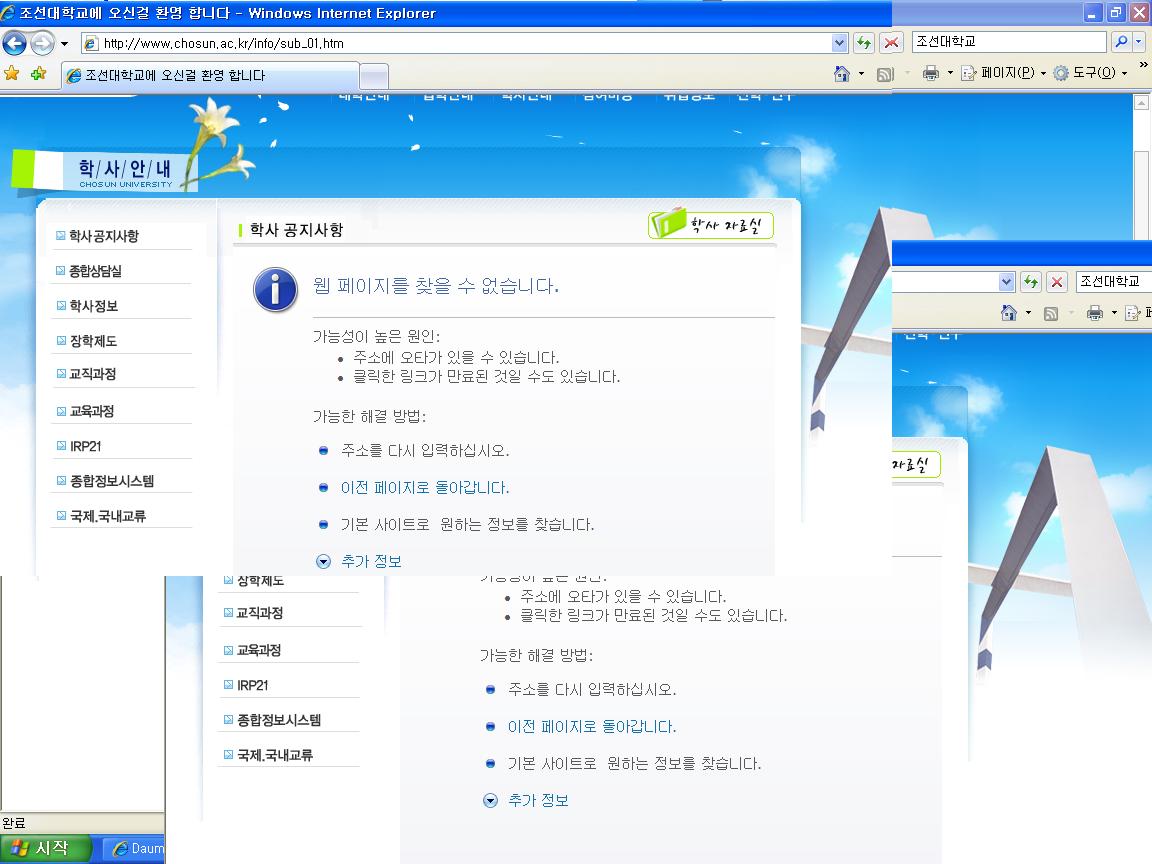Minimize the front Internet Explorer window
This screenshot has width=1152, height=864.
(1092, 12)
